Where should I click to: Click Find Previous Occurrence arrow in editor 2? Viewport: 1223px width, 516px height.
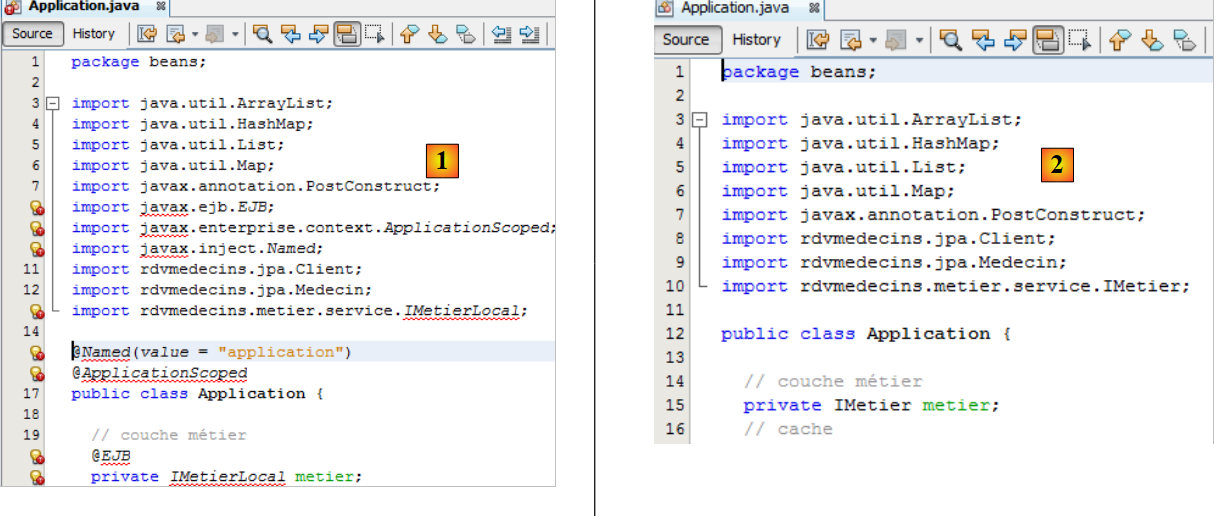pyautogui.click(x=983, y=40)
